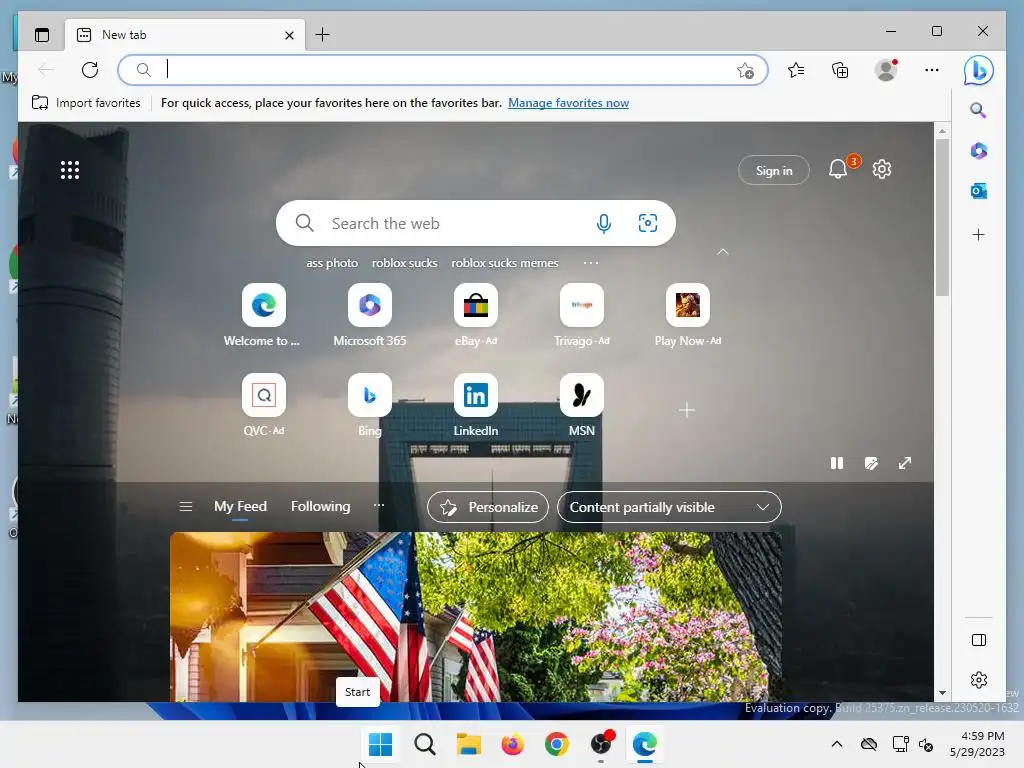Expand background to full view icon
The width and height of the screenshot is (1024, 768).
(904, 463)
